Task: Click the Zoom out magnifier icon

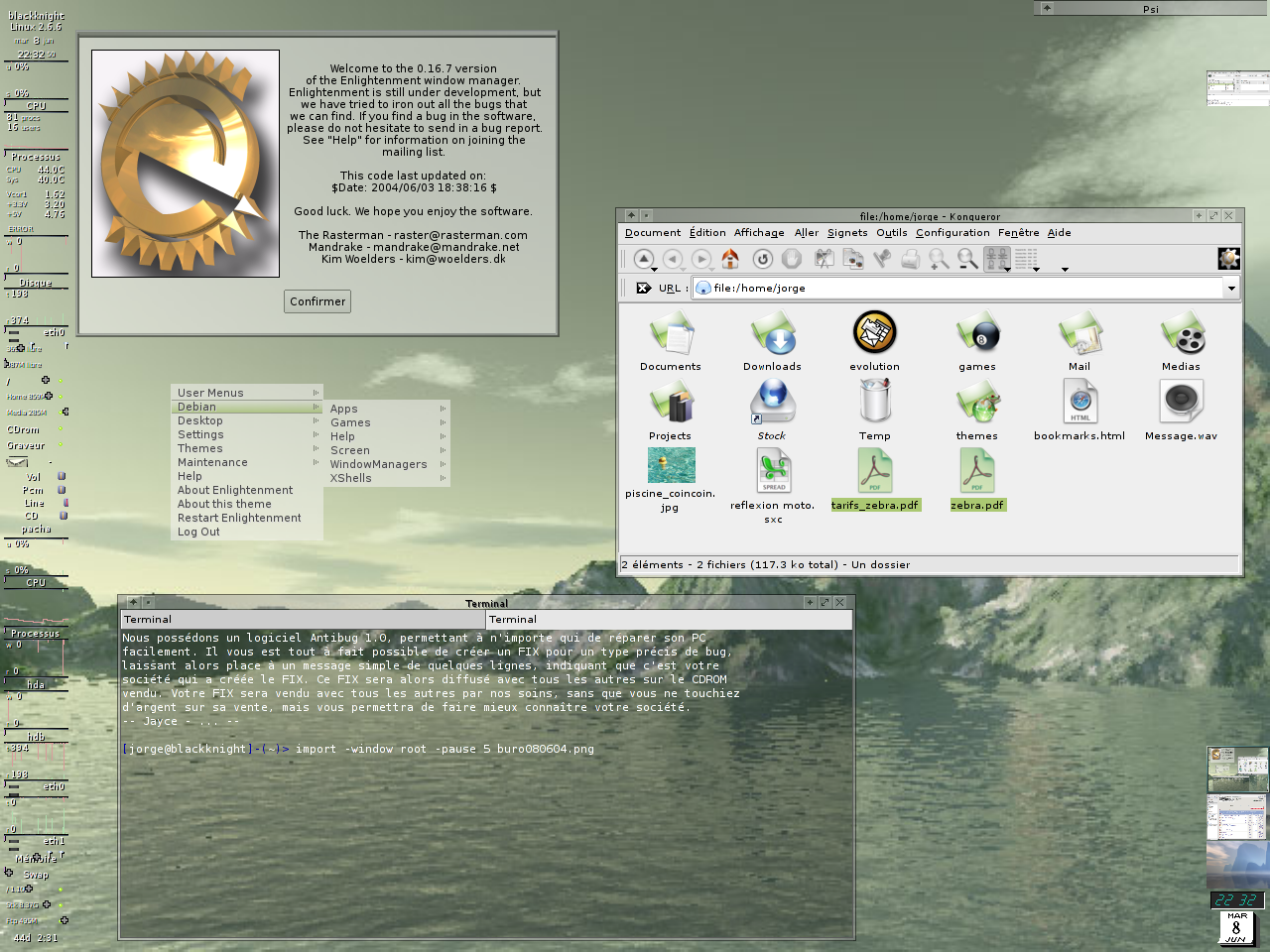Action: (967, 259)
